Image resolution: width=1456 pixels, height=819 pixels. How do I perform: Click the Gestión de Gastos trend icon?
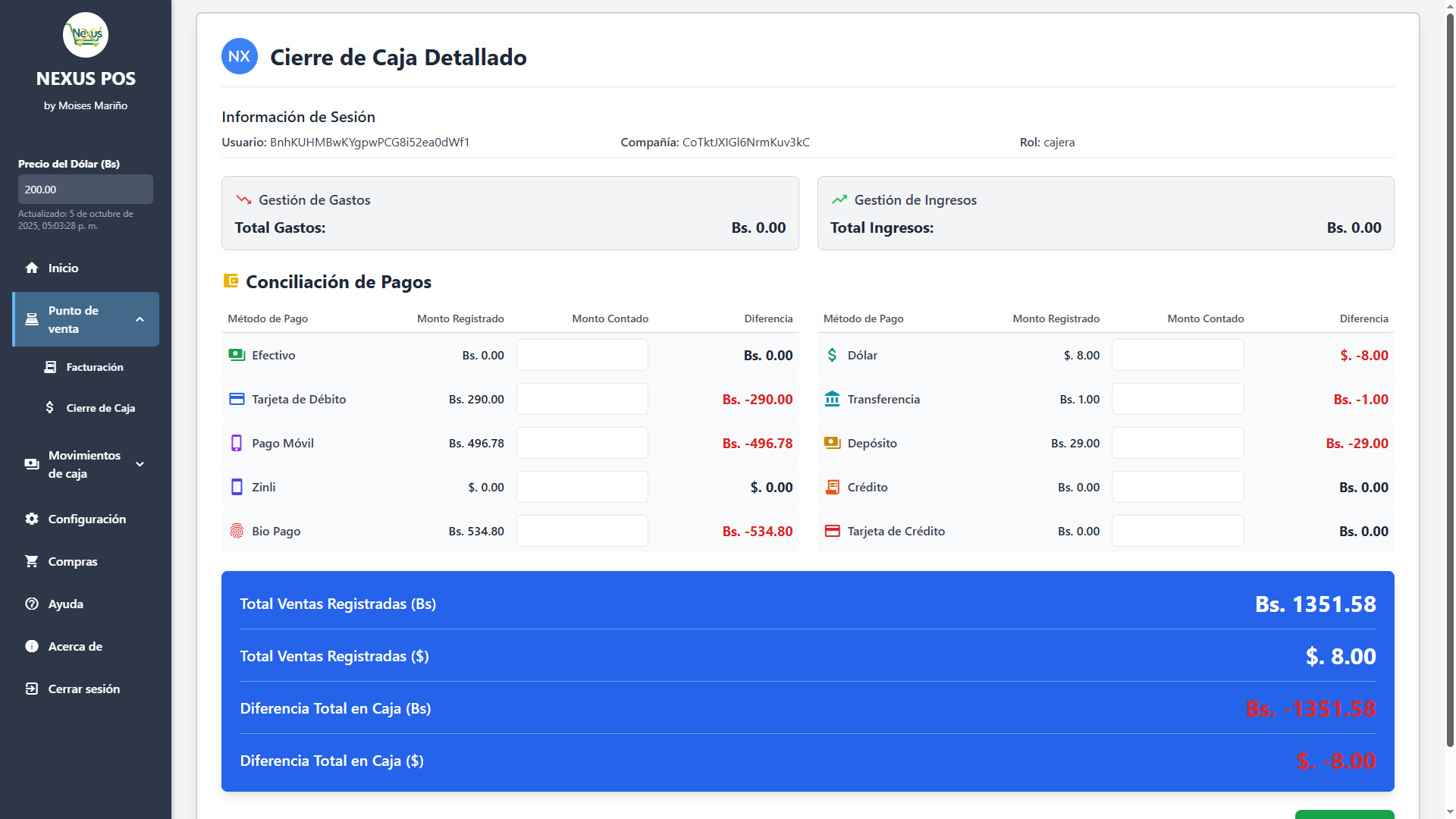click(243, 199)
